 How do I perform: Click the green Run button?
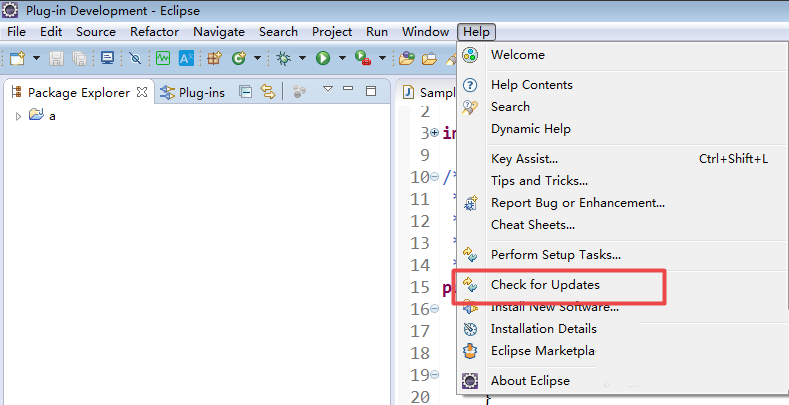pyautogui.click(x=323, y=58)
